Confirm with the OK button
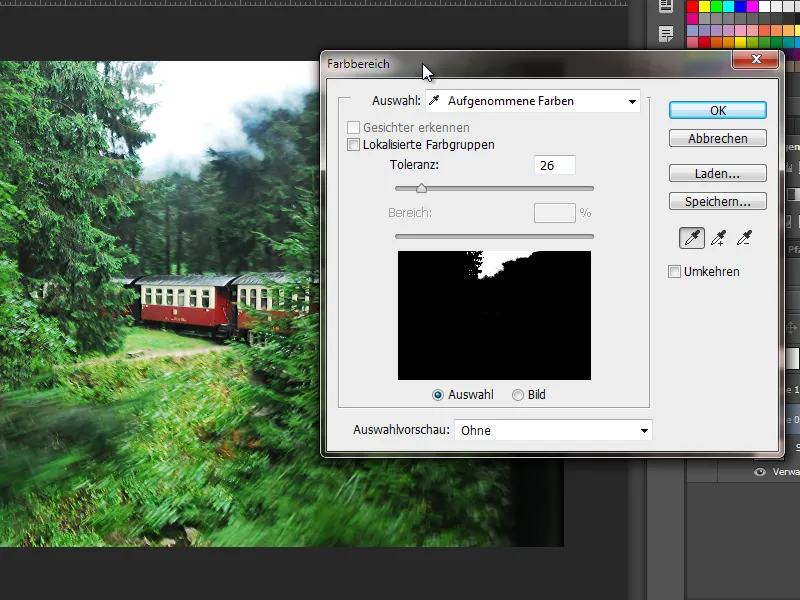This screenshot has width=800, height=600. pyautogui.click(x=718, y=110)
